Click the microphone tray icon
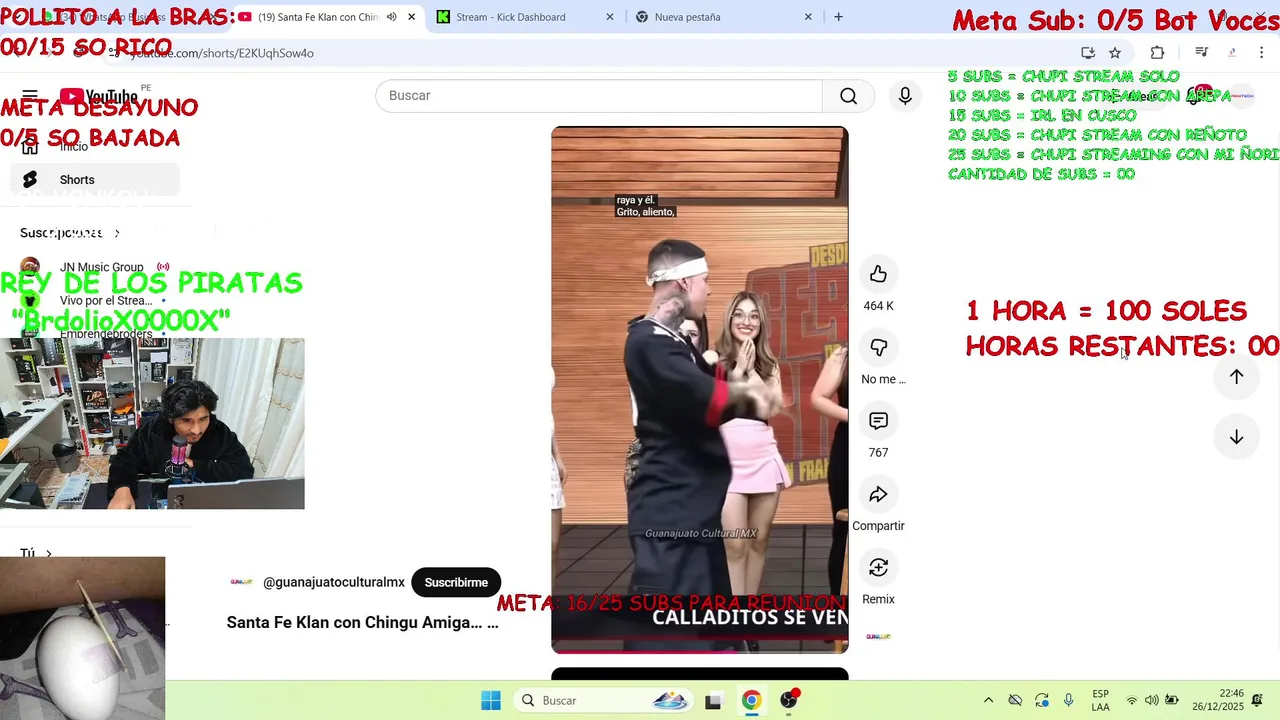The height and width of the screenshot is (720, 1280). (x=1069, y=700)
